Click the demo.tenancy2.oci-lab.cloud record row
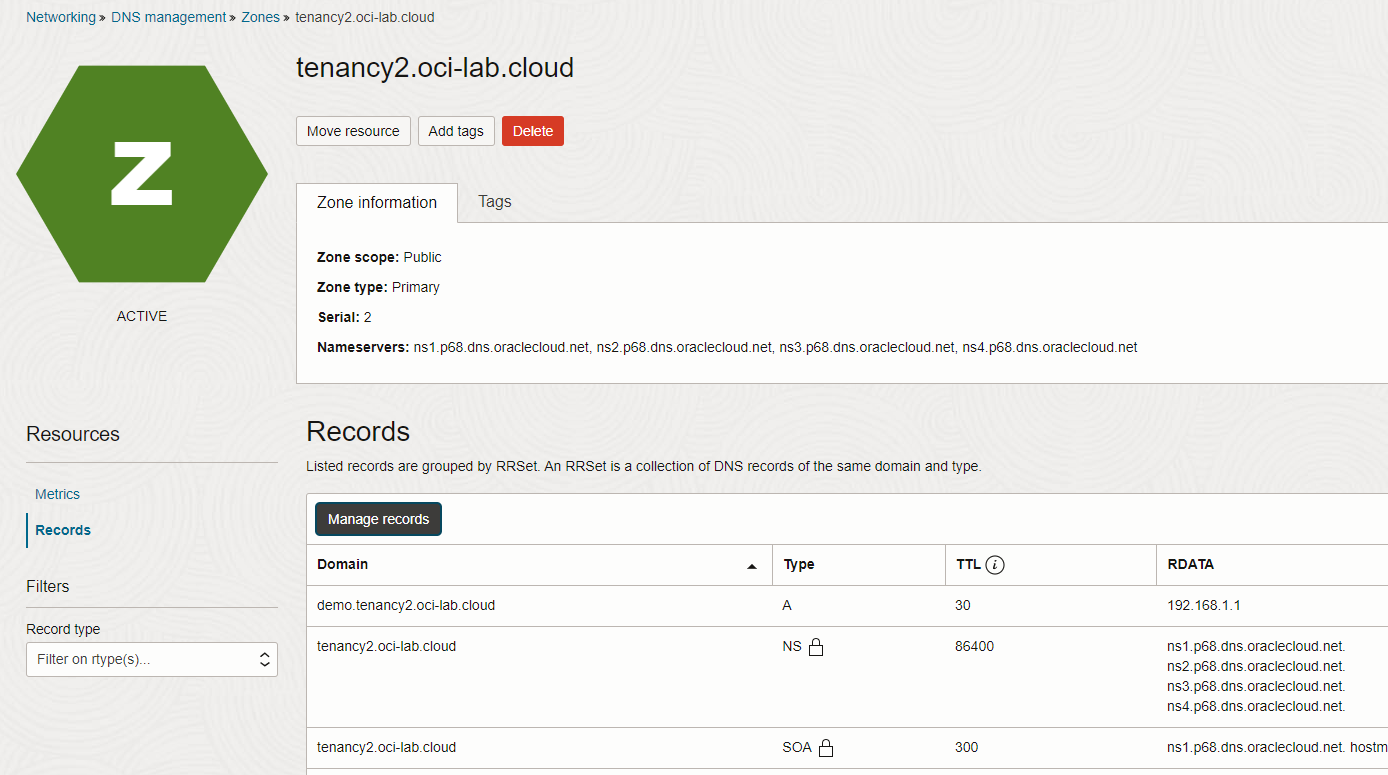 click(x=406, y=605)
